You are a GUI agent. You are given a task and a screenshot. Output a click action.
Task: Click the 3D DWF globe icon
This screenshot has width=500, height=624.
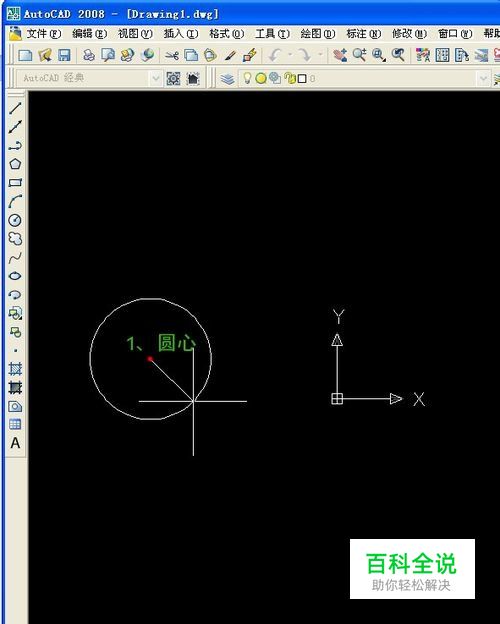(x=147, y=55)
